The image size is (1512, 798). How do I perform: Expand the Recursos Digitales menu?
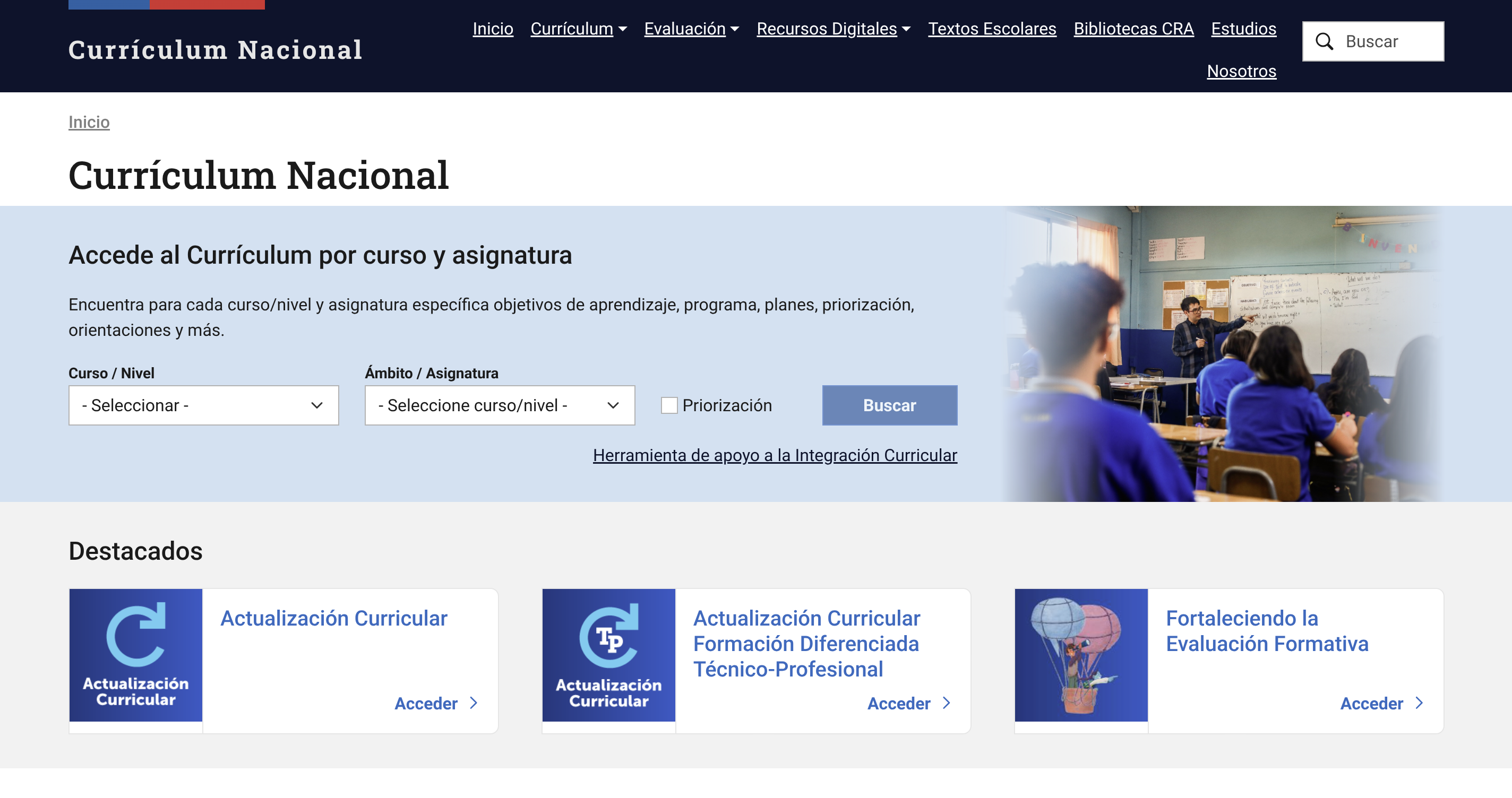tap(834, 29)
